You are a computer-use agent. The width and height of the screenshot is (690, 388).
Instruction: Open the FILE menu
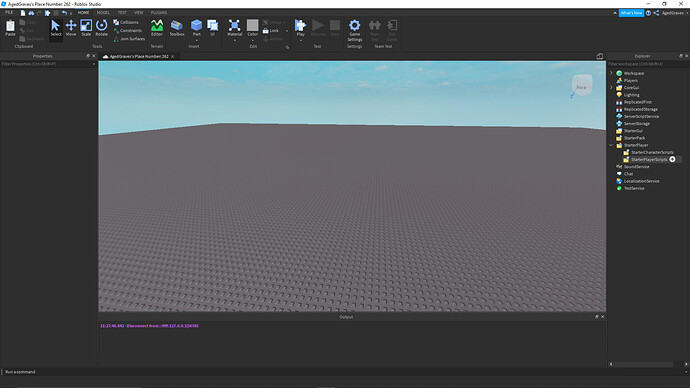9,13
